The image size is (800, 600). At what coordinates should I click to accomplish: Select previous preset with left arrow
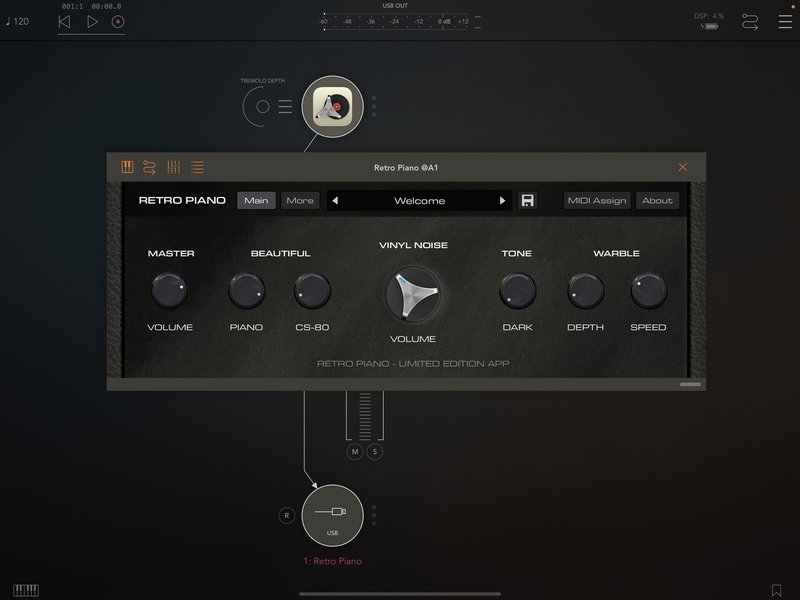pos(335,201)
